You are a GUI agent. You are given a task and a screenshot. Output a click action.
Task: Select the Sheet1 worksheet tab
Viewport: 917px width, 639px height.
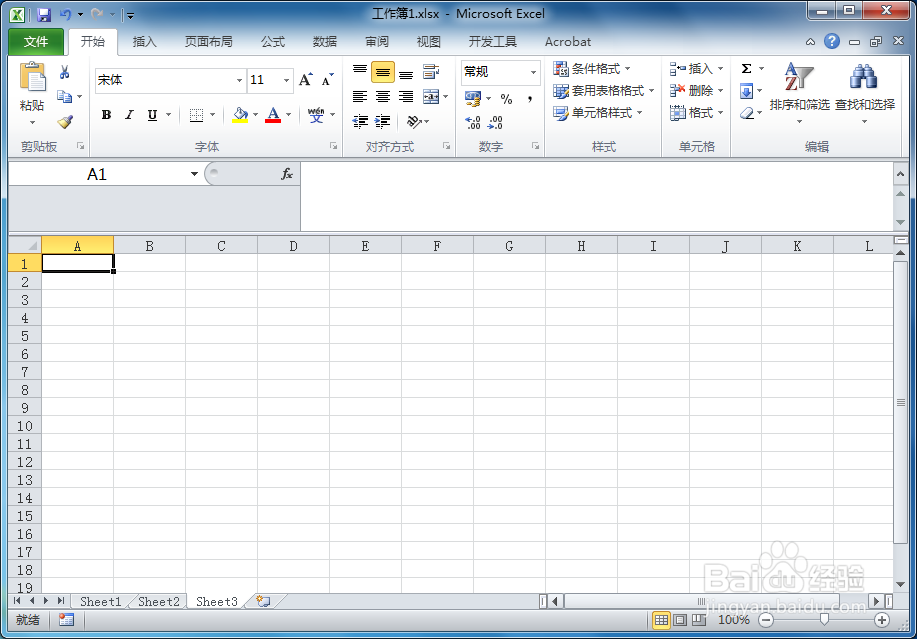click(x=100, y=601)
